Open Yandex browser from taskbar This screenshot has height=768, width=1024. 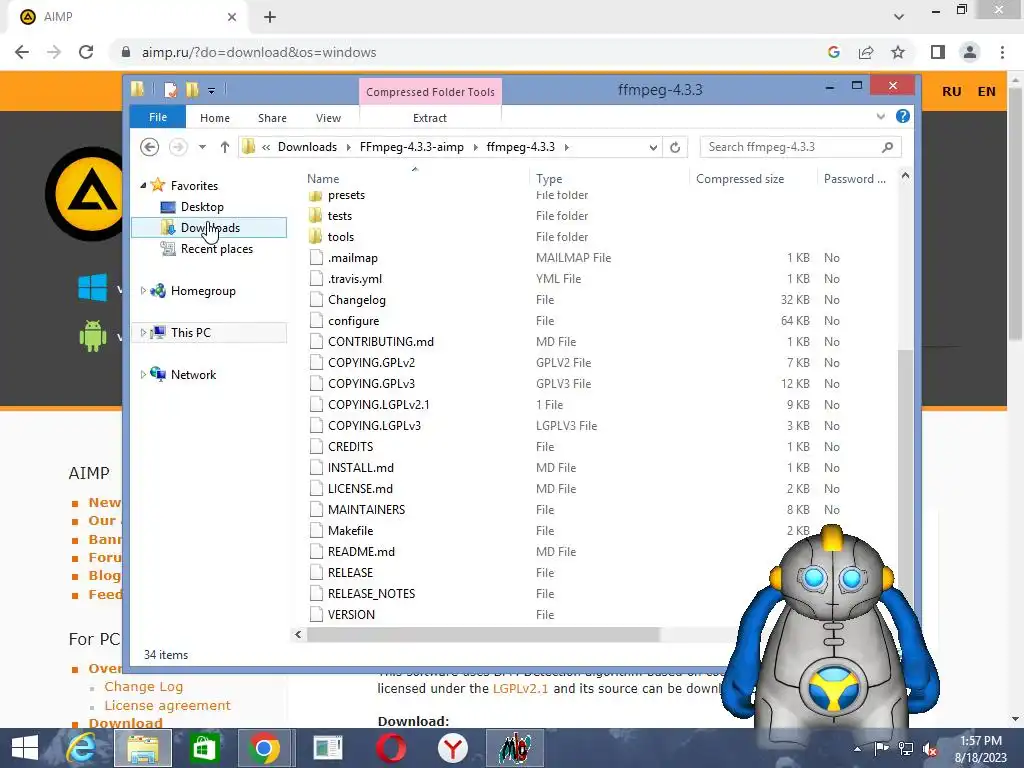[453, 748]
